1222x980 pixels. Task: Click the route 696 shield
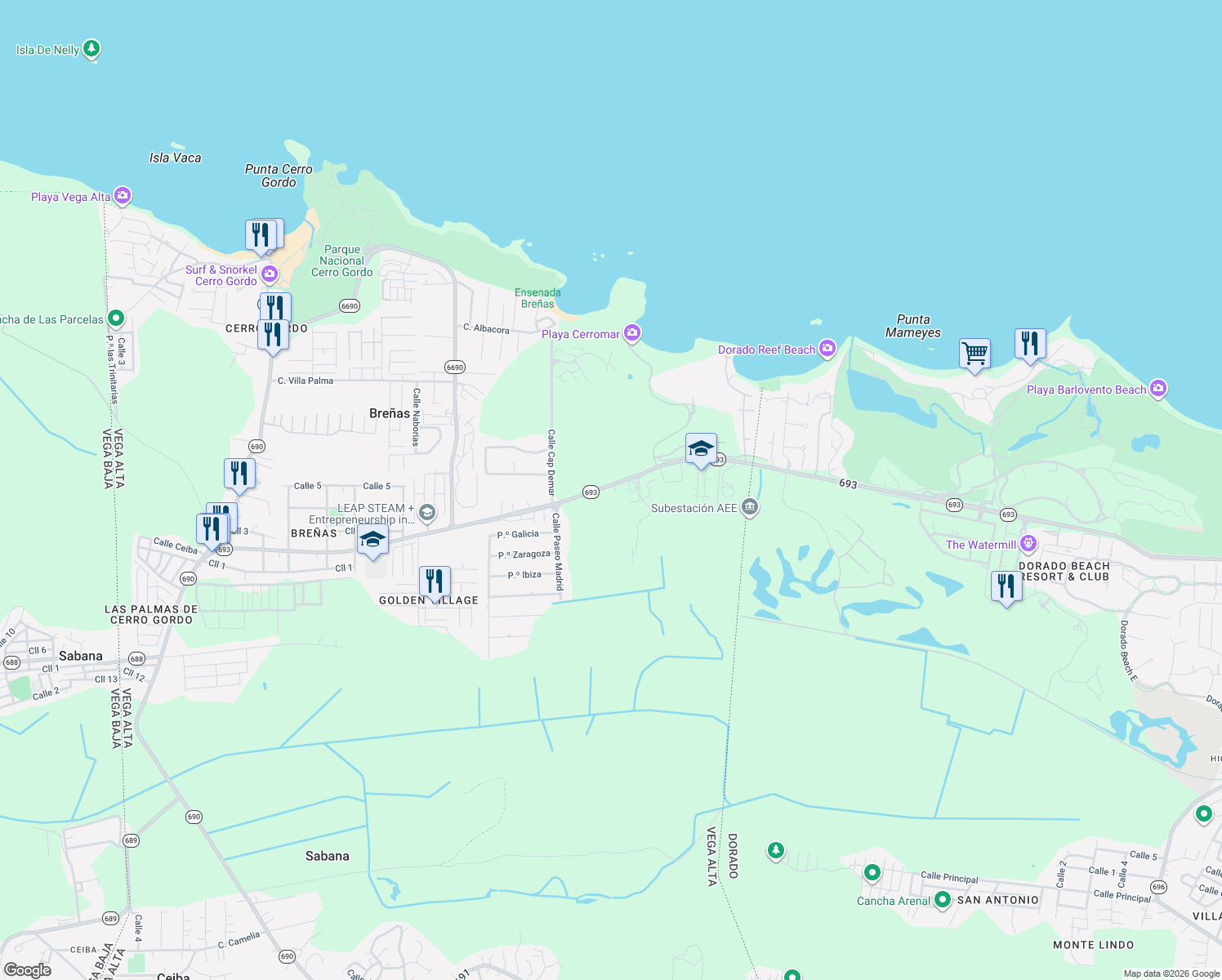pos(1158,887)
